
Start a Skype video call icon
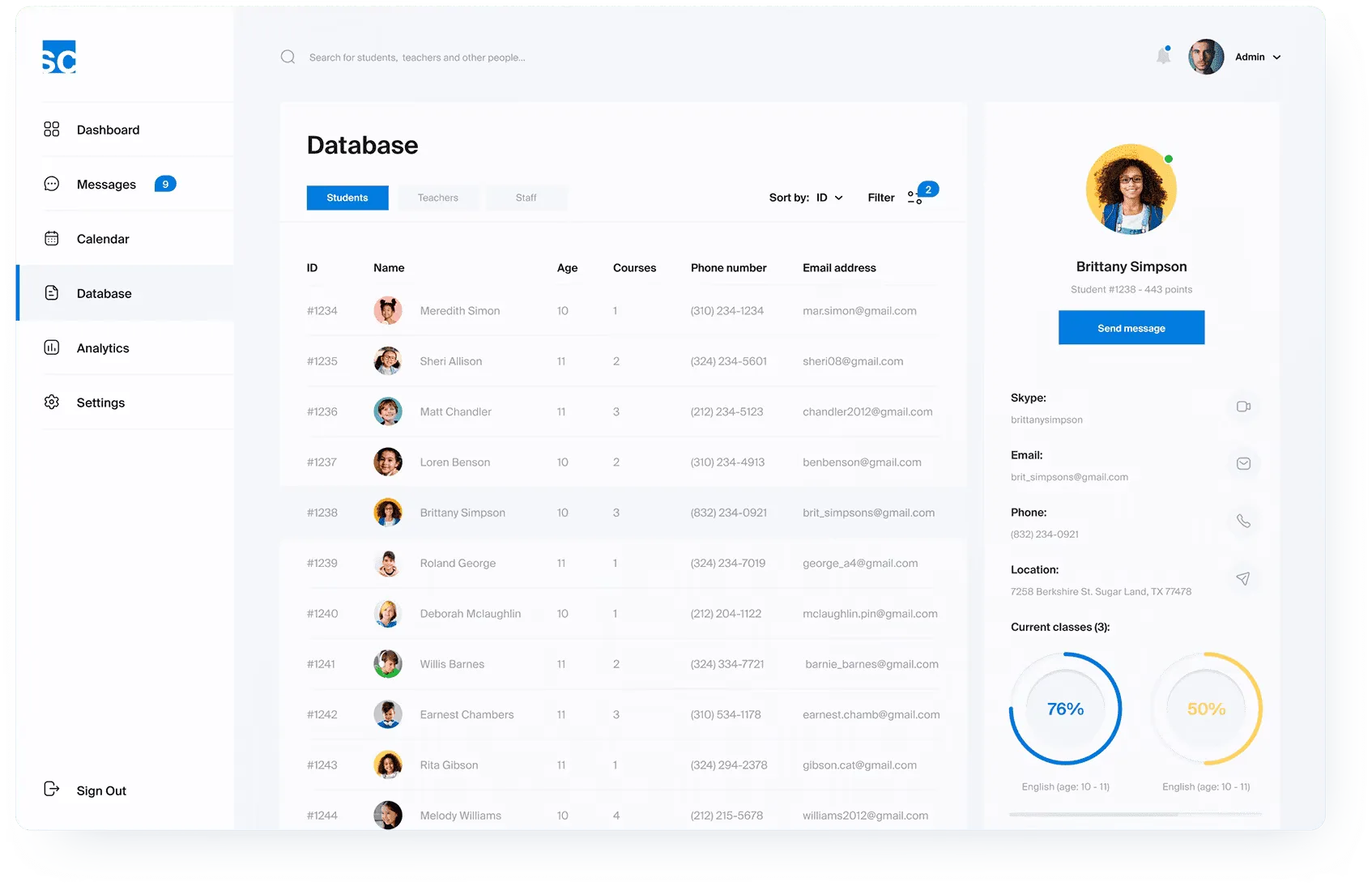pyautogui.click(x=1243, y=407)
